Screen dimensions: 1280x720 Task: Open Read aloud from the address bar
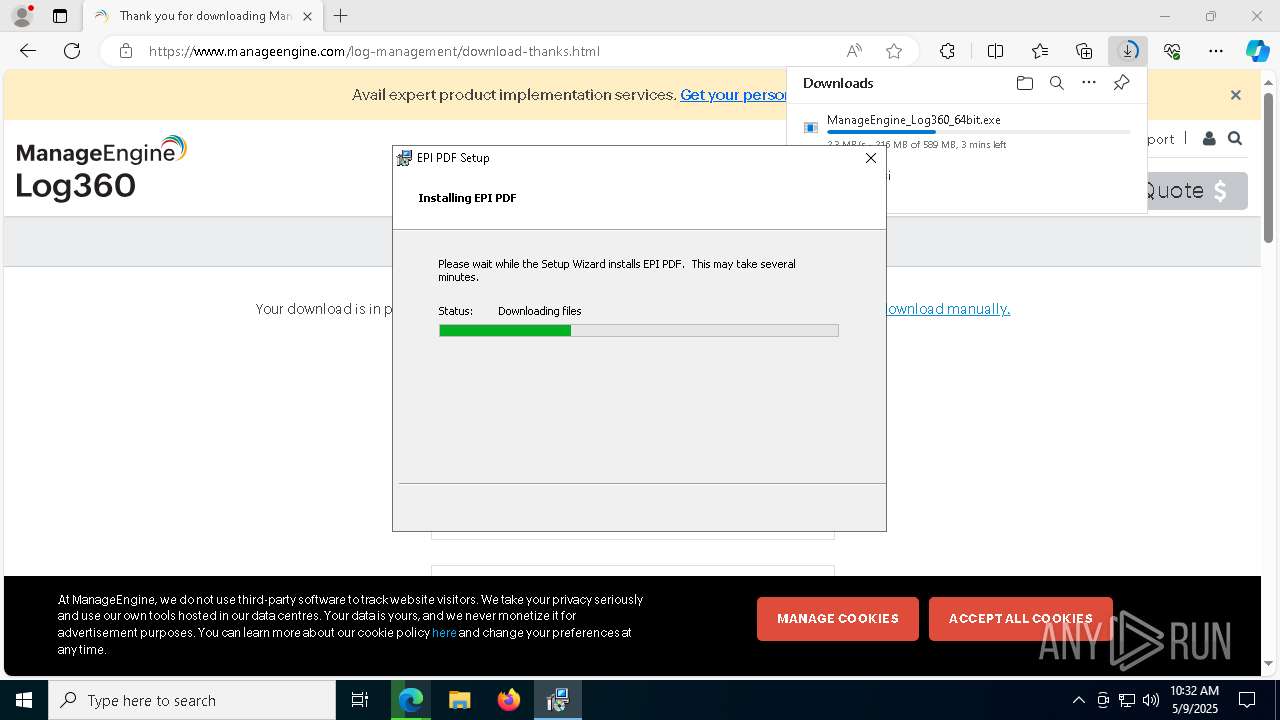[854, 51]
